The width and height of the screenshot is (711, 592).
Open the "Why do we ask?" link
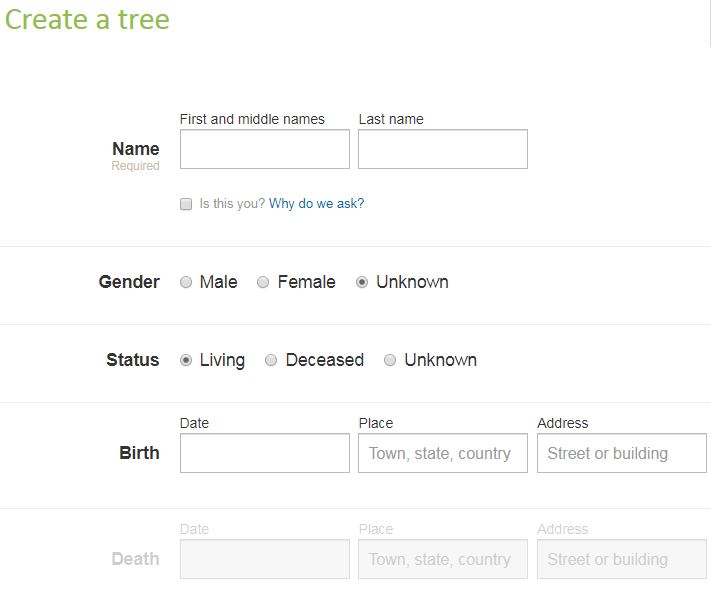316,204
